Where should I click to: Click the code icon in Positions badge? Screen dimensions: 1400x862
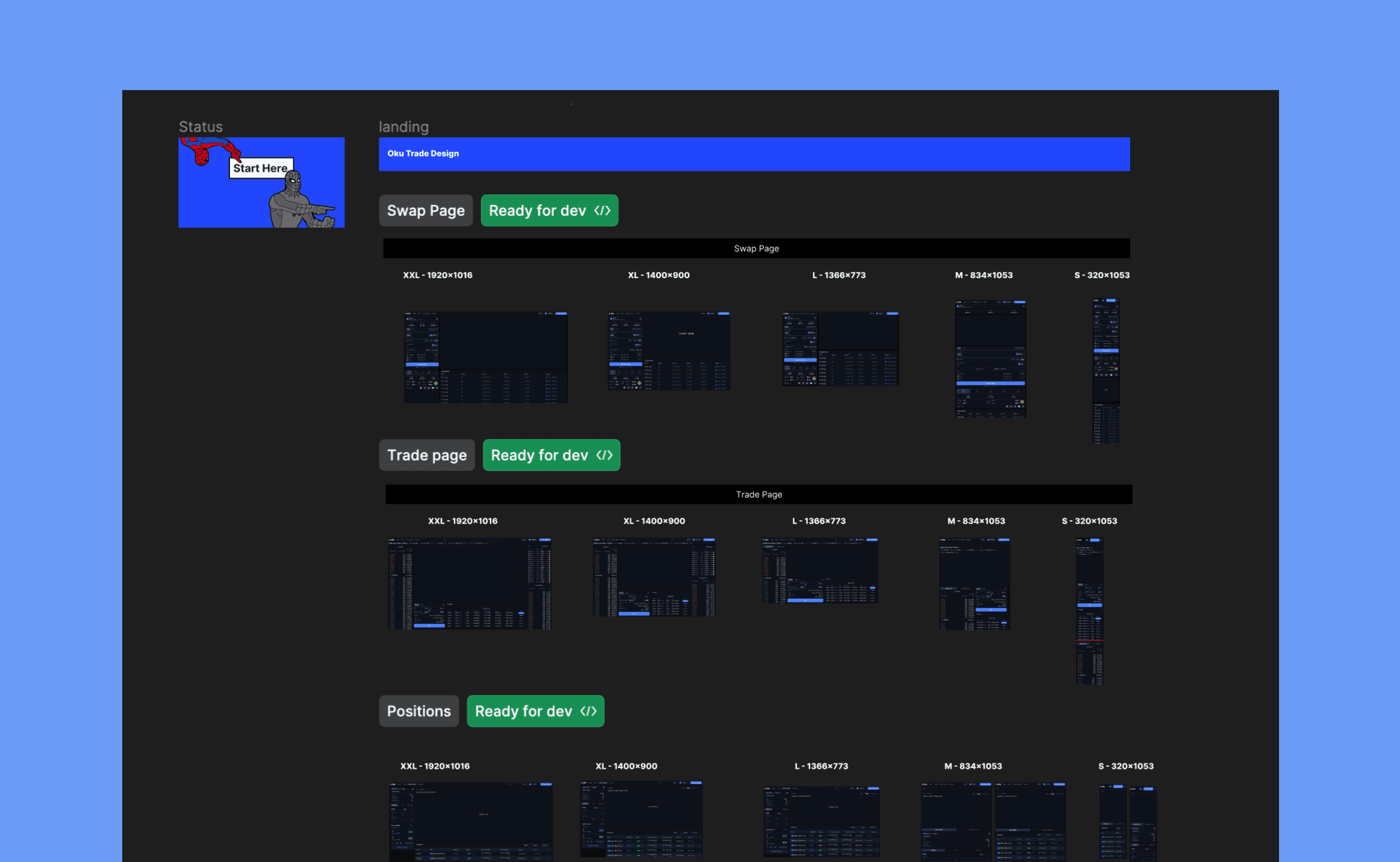coord(588,711)
